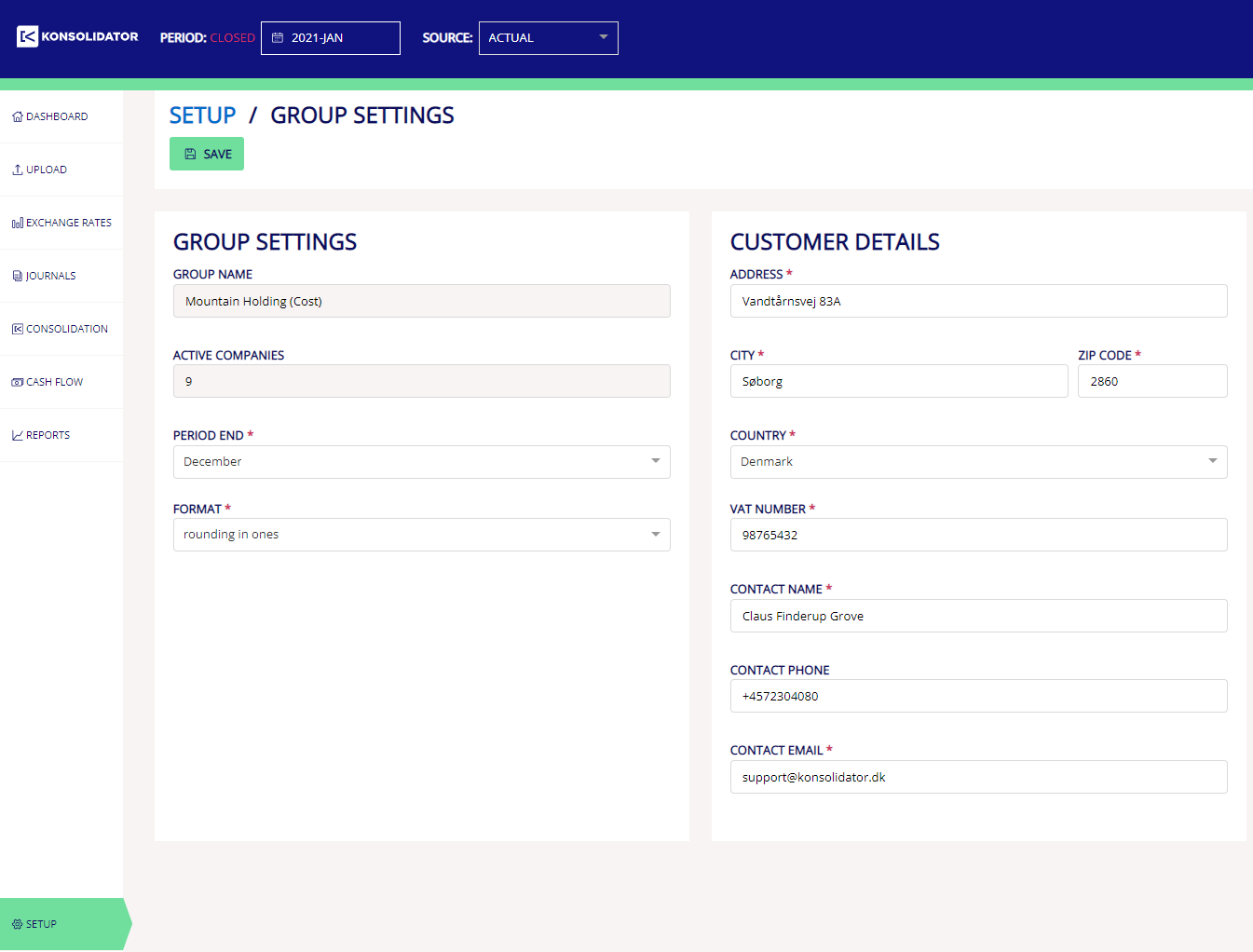1253x952 pixels.
Task: Select the Journals document icon
Action: tap(17, 277)
